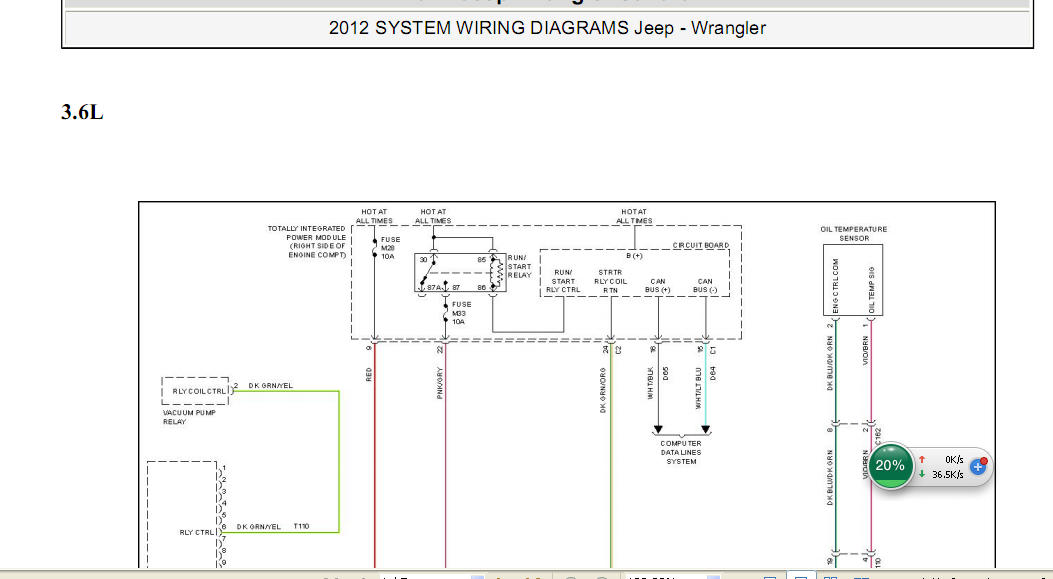Click the 'ENG CTRL COM' sensor pin label
This screenshot has width=1053, height=579.
pos(836,286)
